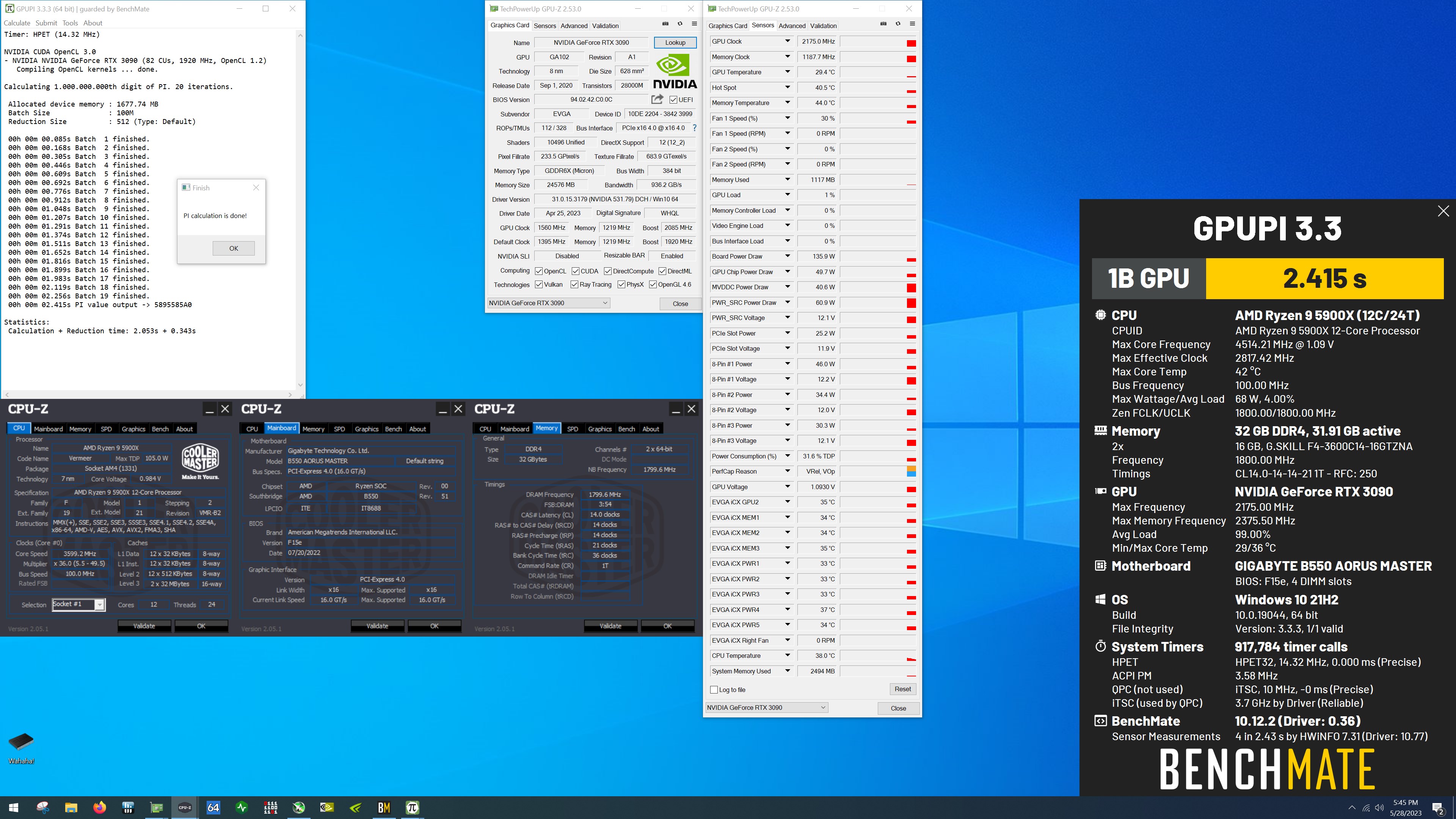This screenshot has width=1456, height=819.
Task: Click the GPU-Z taskbar icon
Action: point(156,807)
